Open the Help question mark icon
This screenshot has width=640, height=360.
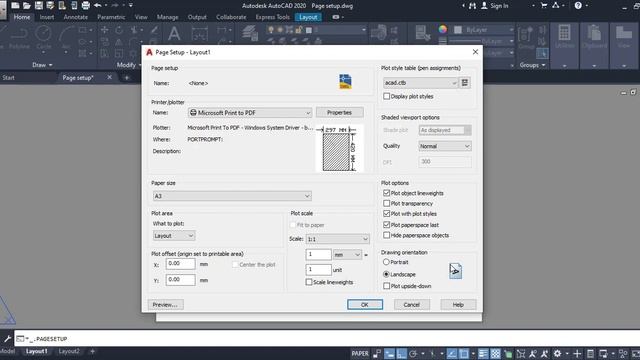tap(578, 6)
